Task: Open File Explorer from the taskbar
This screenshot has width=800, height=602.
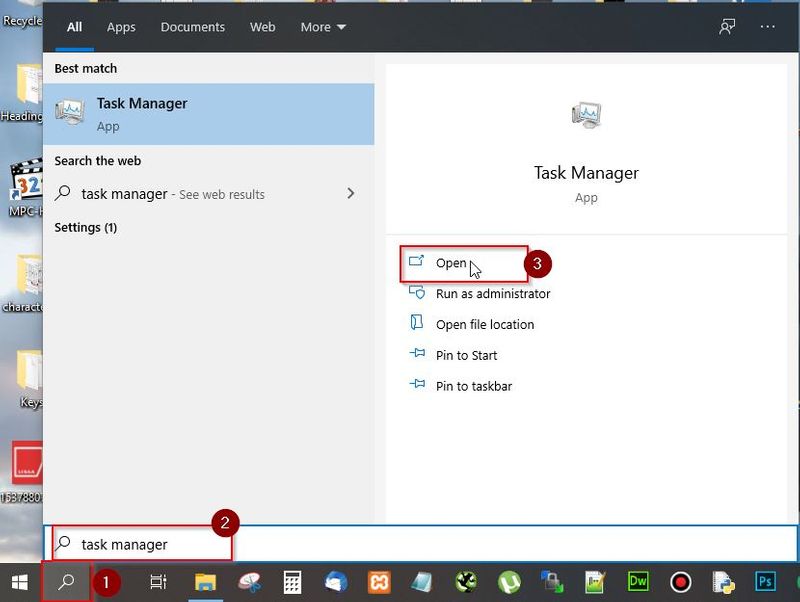Action: pyautogui.click(x=205, y=582)
